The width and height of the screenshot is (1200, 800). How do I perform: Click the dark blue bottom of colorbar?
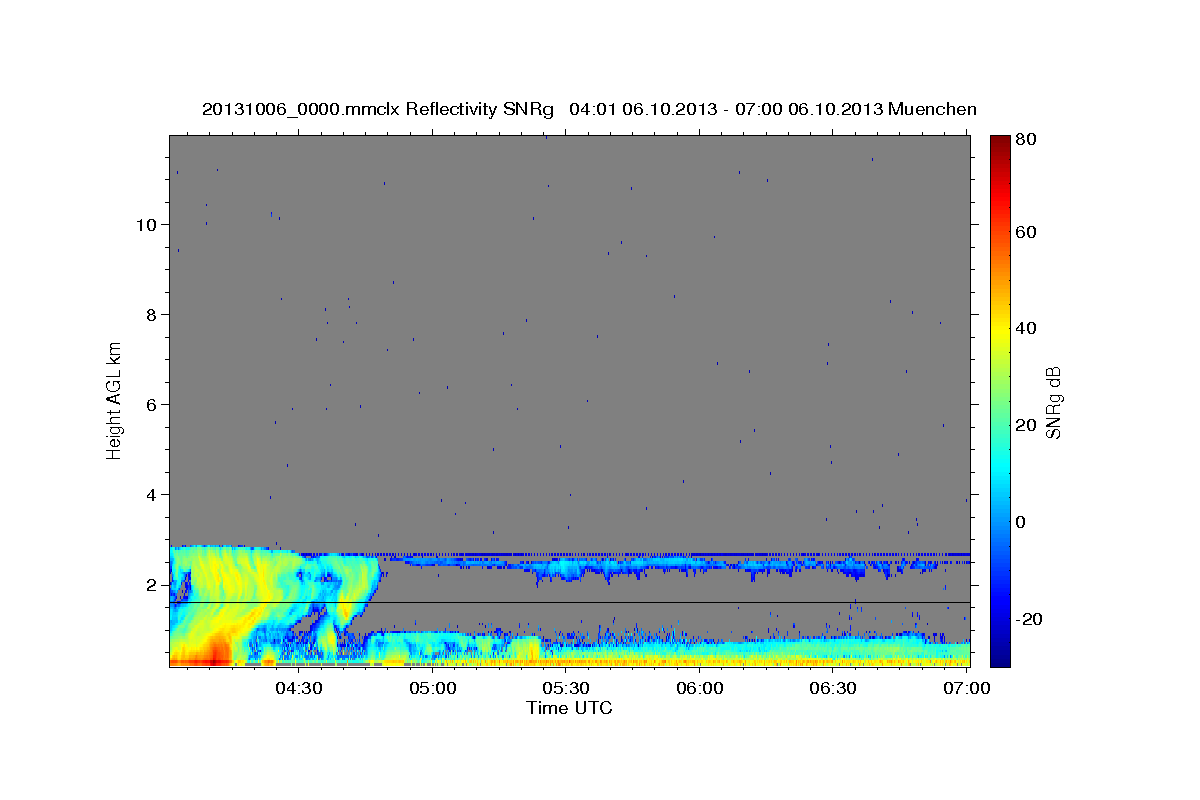click(x=1000, y=655)
